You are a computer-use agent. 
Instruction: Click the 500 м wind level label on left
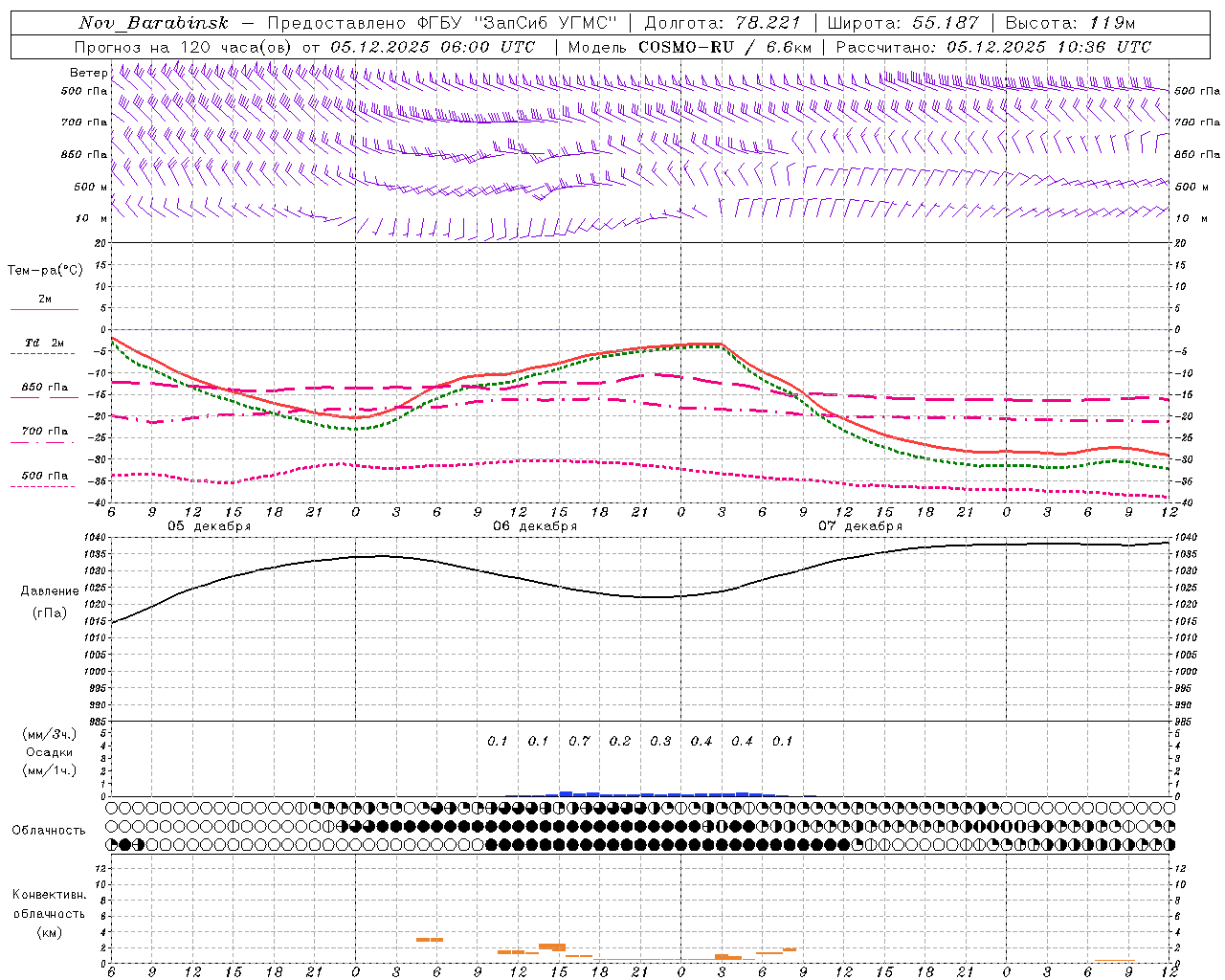[91, 187]
